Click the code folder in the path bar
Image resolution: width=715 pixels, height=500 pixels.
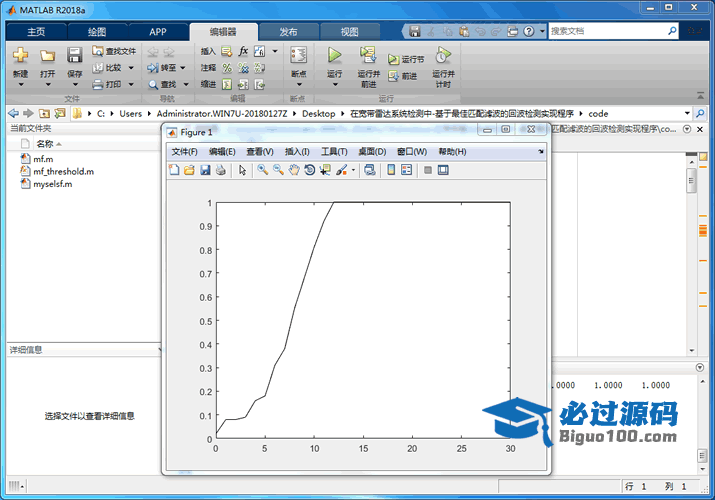coord(598,113)
